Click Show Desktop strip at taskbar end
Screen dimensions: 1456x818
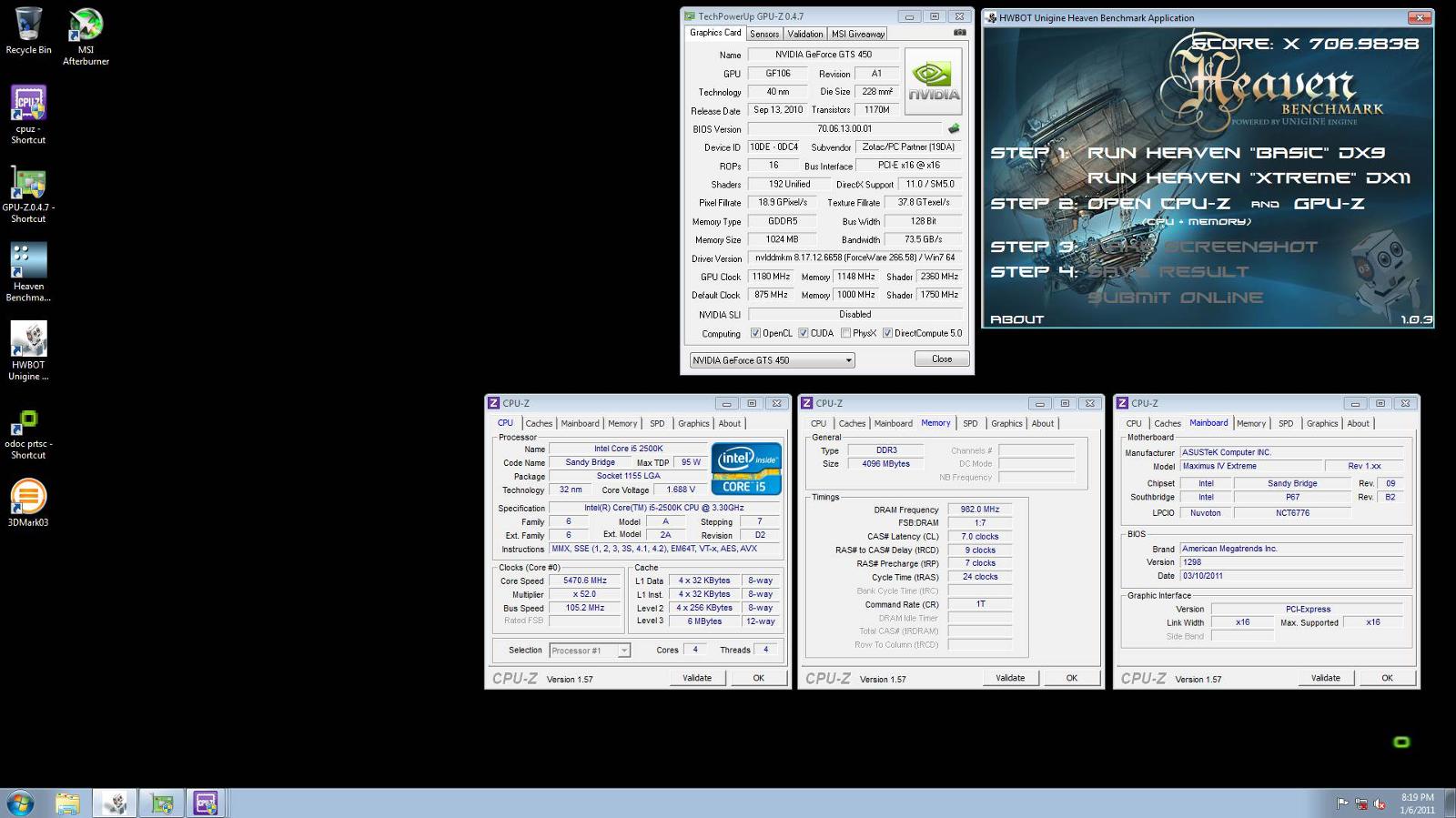(1450, 803)
